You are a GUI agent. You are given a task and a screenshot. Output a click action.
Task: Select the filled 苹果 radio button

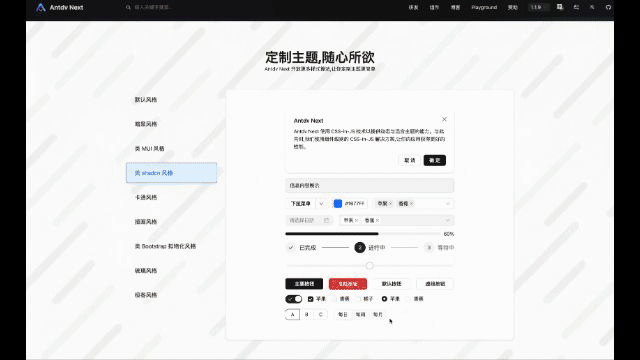tap(384, 299)
